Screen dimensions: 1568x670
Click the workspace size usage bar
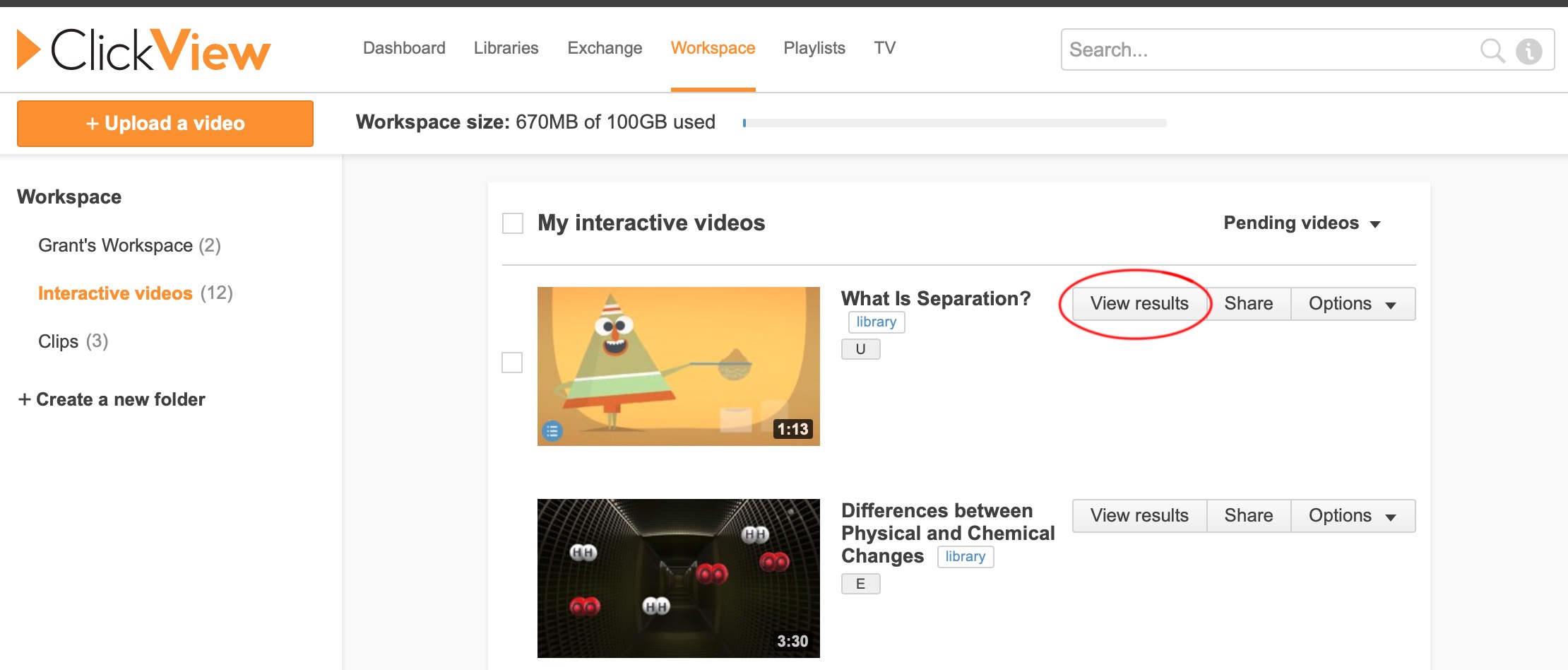point(954,123)
